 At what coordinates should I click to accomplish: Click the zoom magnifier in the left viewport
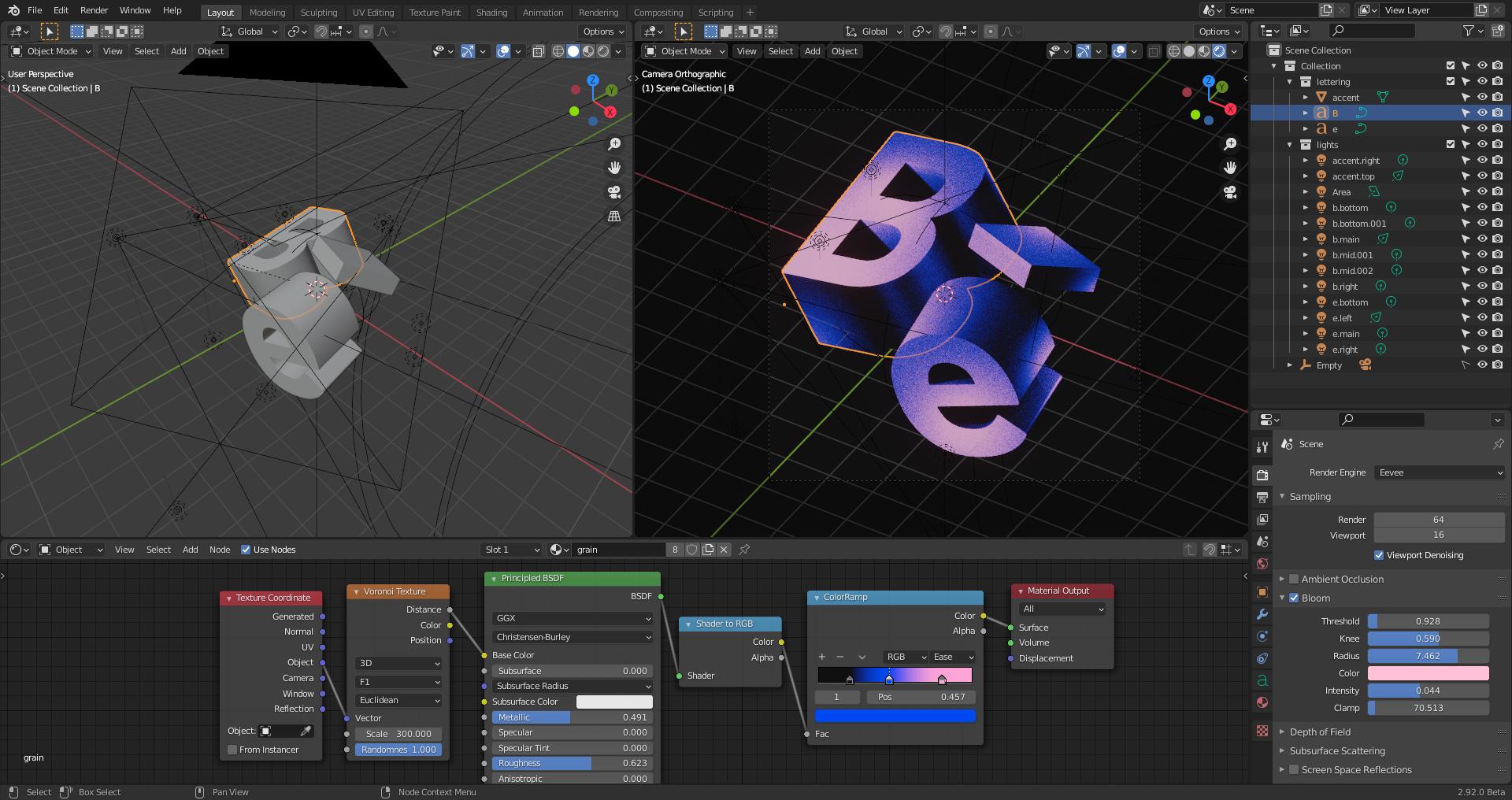coord(614,143)
